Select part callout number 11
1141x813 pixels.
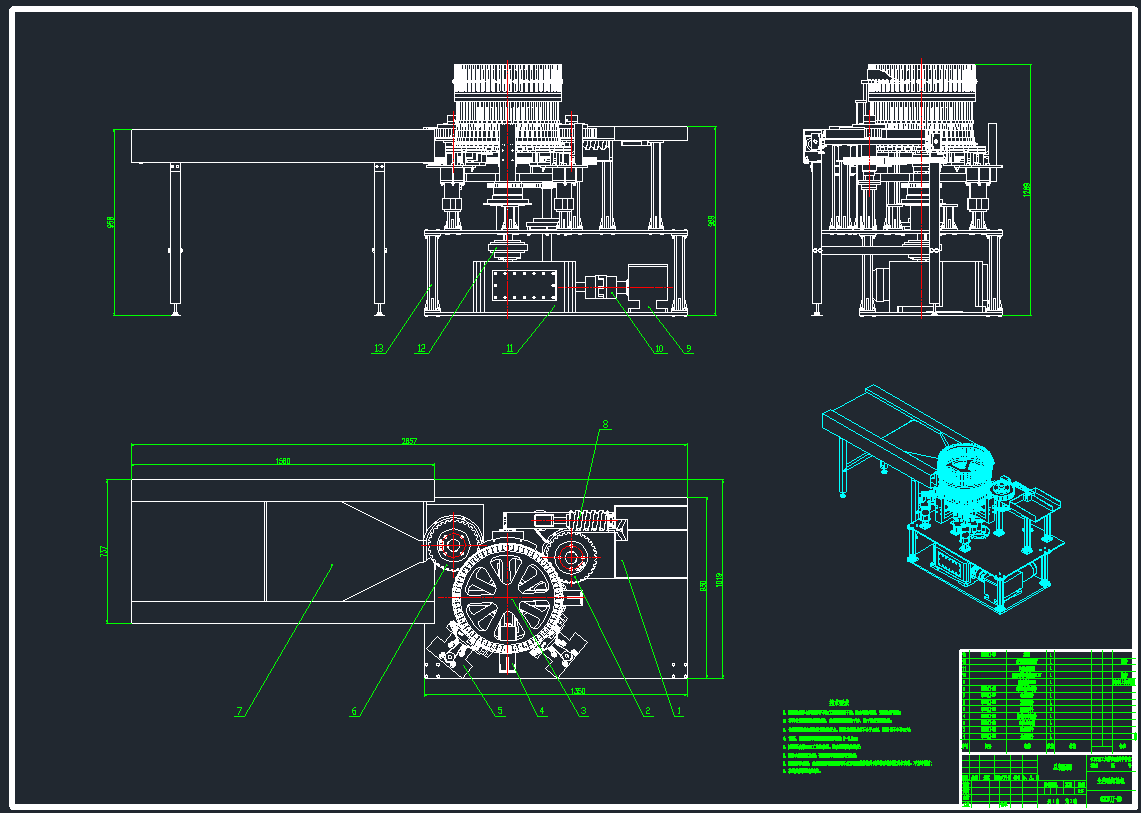[510, 349]
